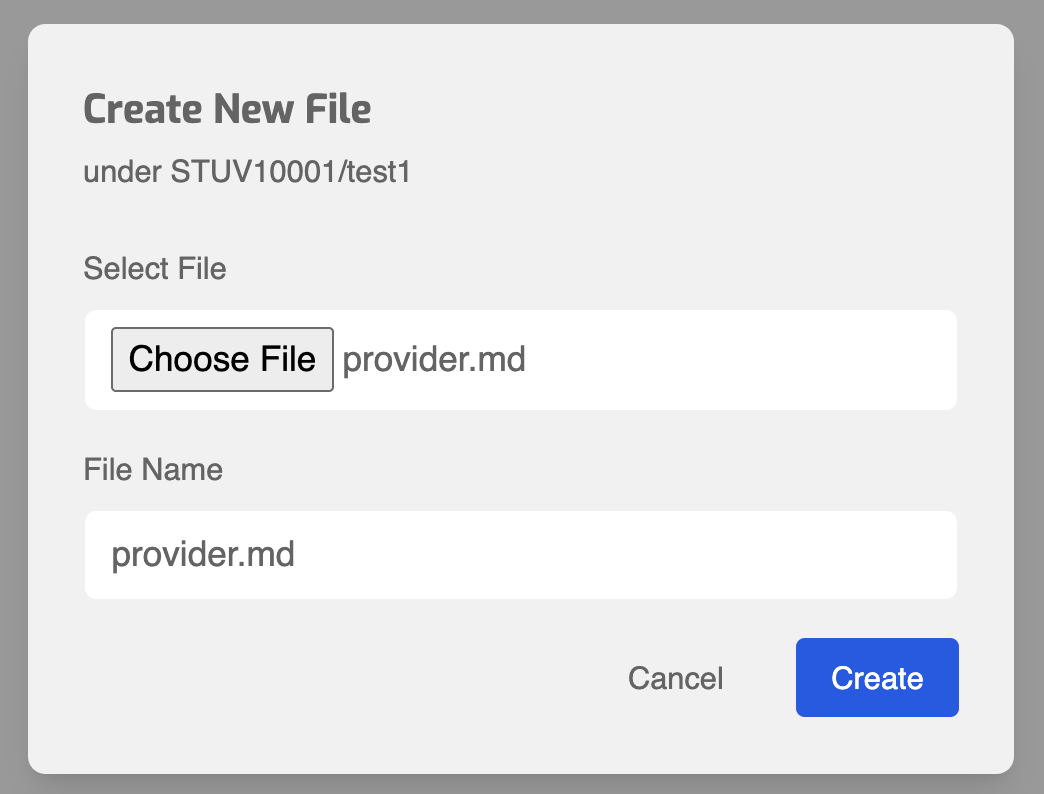1044x794 pixels.
Task: Click empty dialog space left of Cancel
Action: tap(350, 678)
